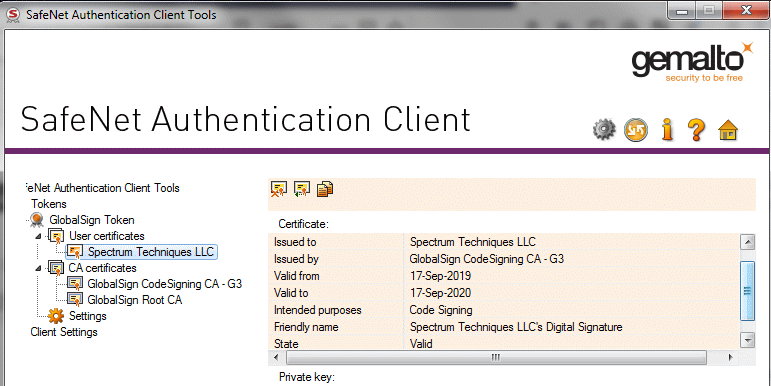Click vertical scrollbar up arrow
The height and width of the screenshot is (386, 771).
[747, 241]
